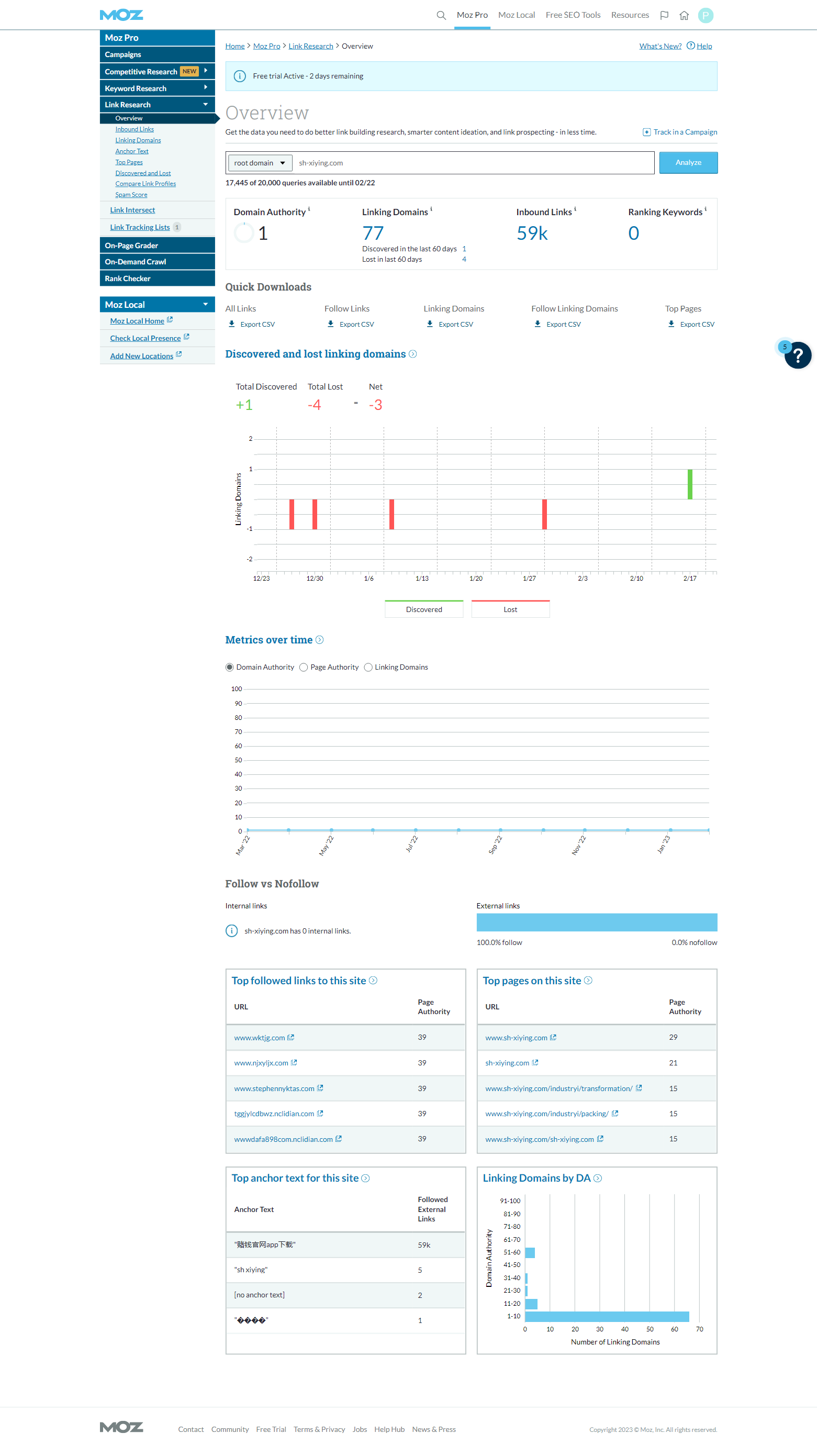Open On-Page Grader in the sidebar
This screenshot has width=817, height=1456.
[x=157, y=246]
